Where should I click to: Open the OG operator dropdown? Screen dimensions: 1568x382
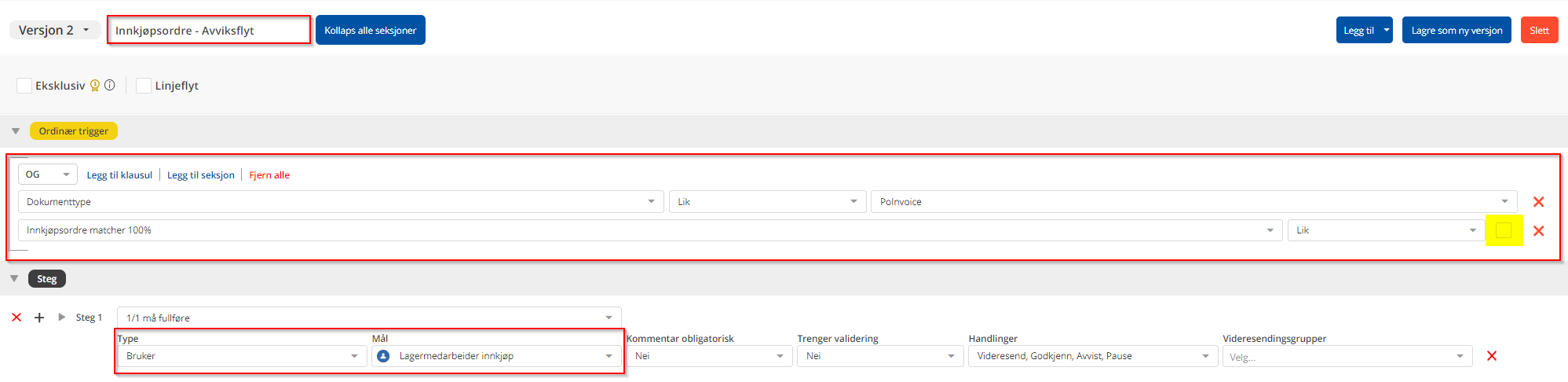click(x=47, y=174)
